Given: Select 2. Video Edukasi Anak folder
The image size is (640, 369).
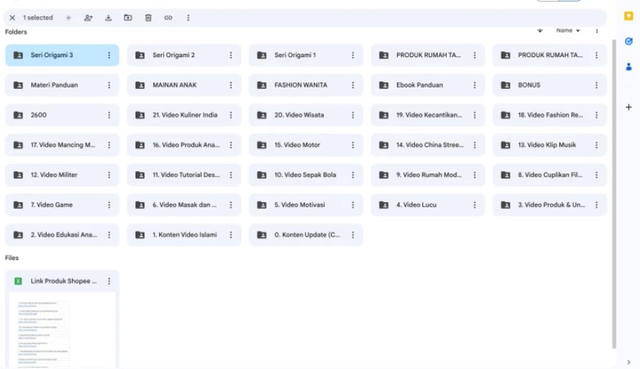Looking at the screenshot, I should [62, 235].
